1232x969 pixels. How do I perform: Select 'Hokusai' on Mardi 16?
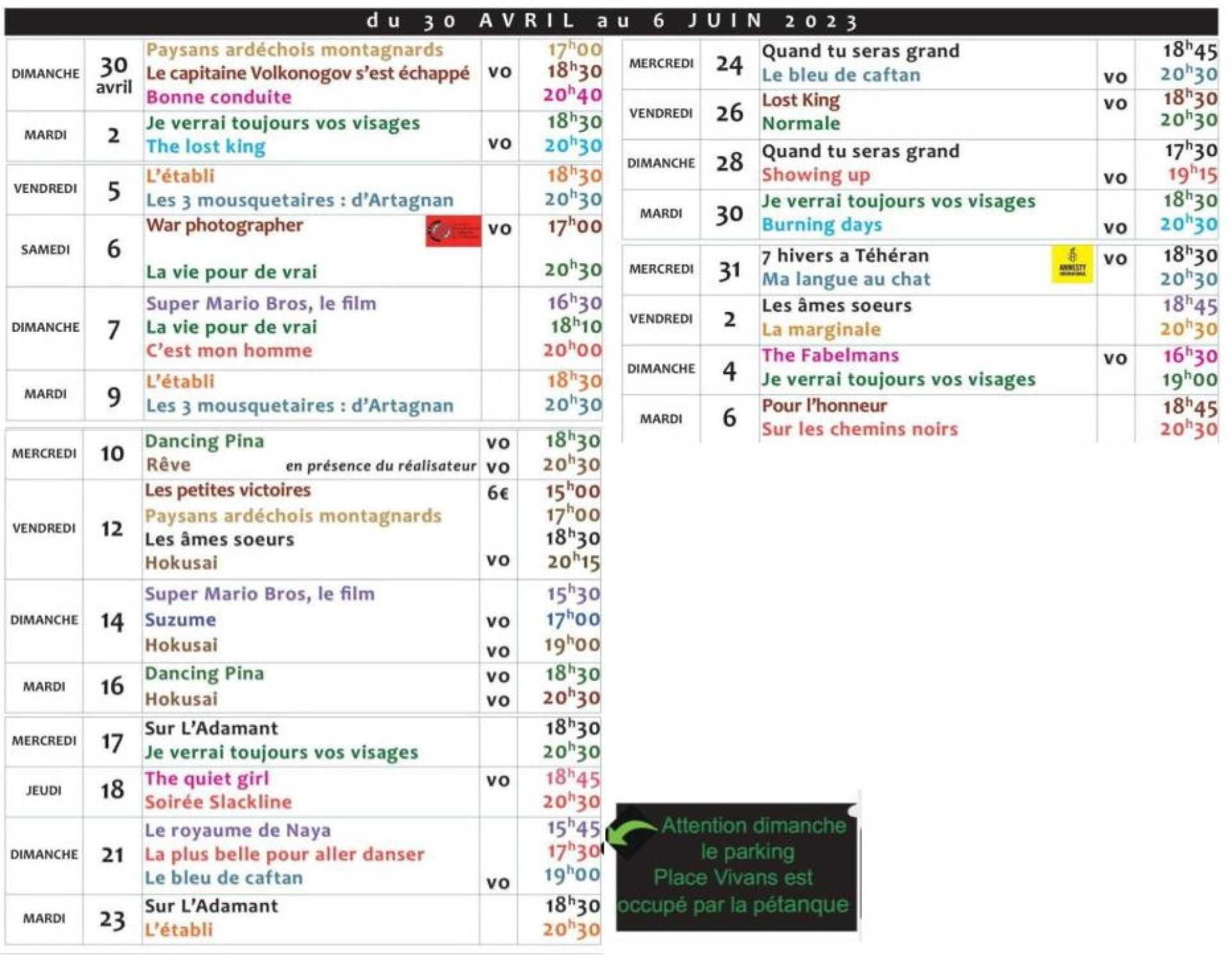181,699
